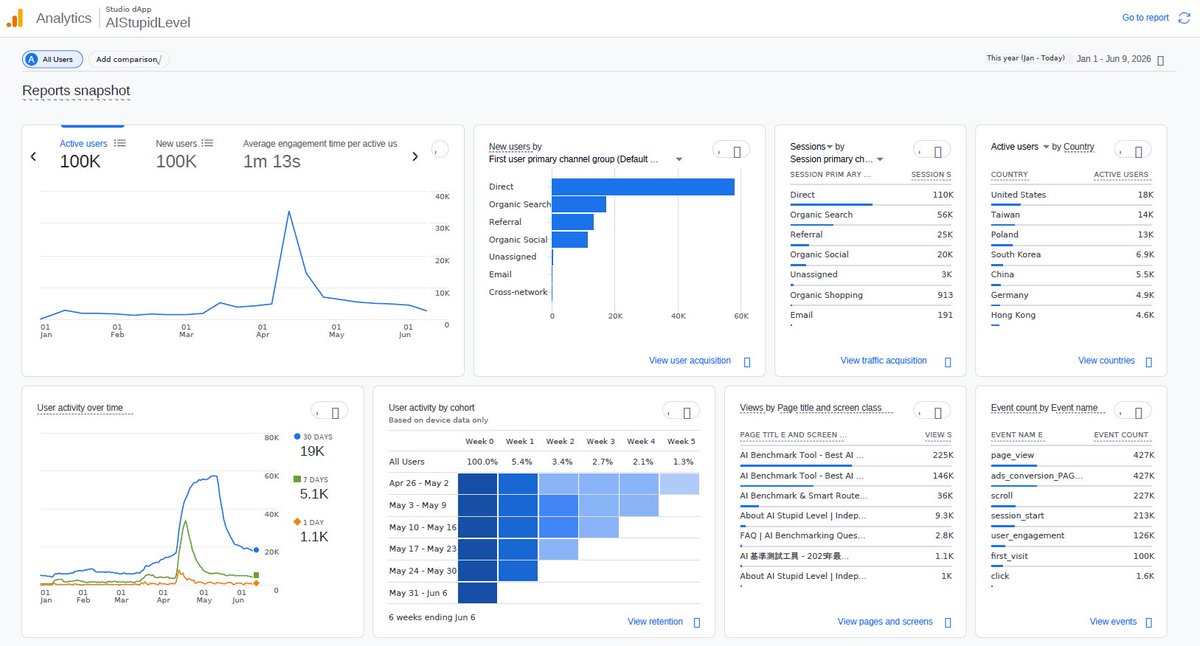Open the Sessions metric dropdown
Screen dimensions: 1200x646
click(x=829, y=147)
